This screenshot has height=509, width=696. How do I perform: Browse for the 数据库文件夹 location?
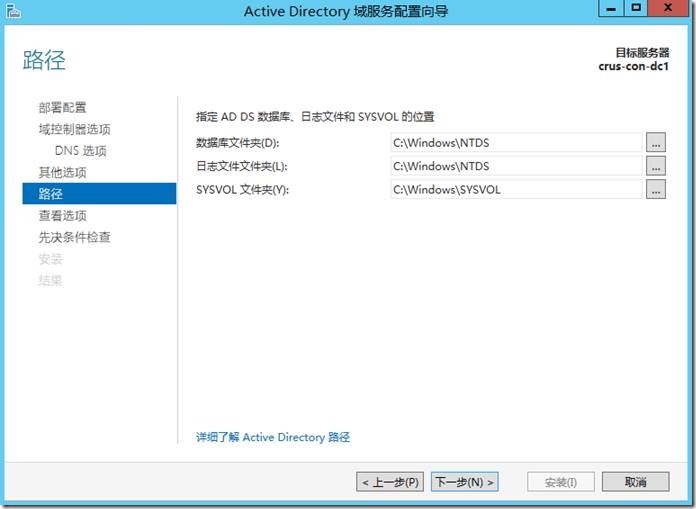pos(656,142)
